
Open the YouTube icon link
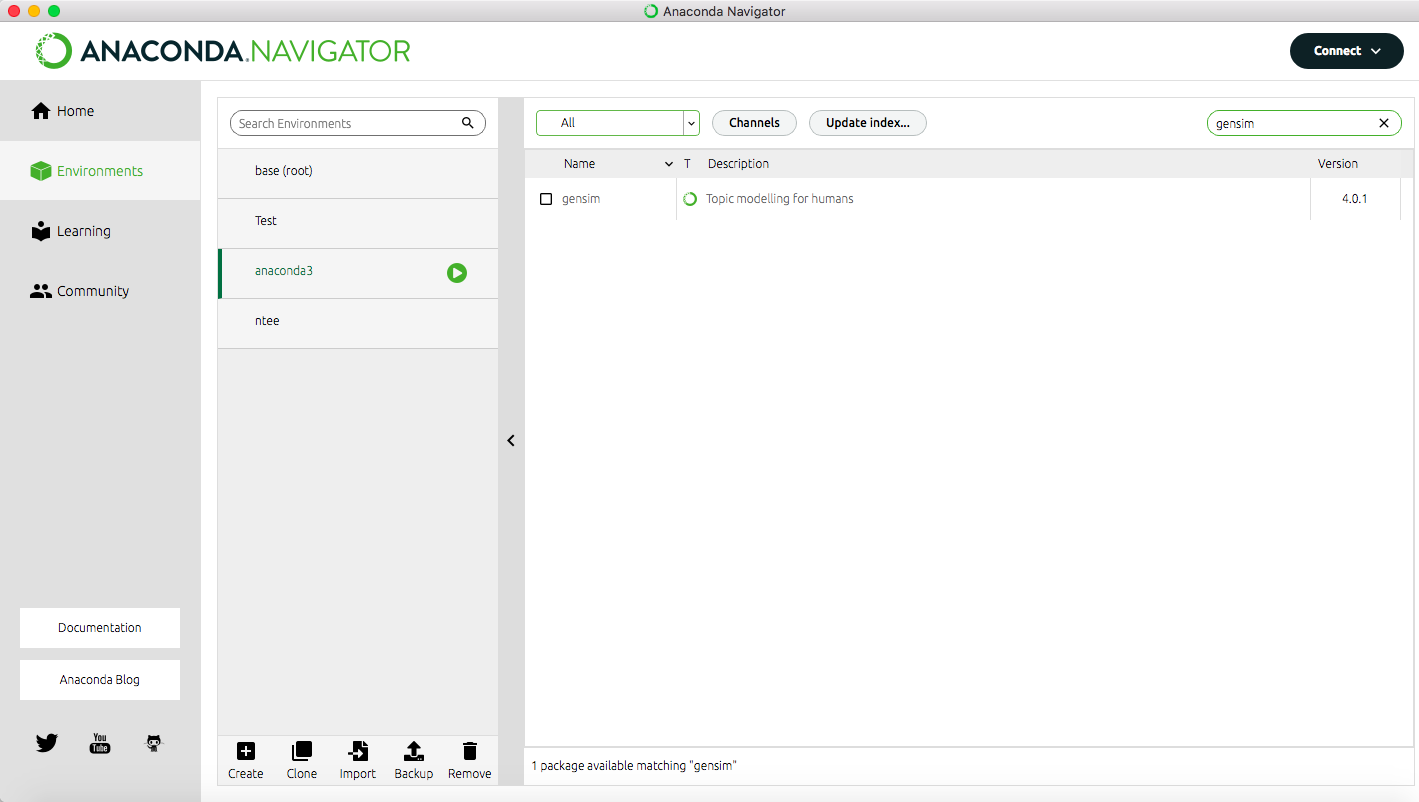pyautogui.click(x=100, y=743)
